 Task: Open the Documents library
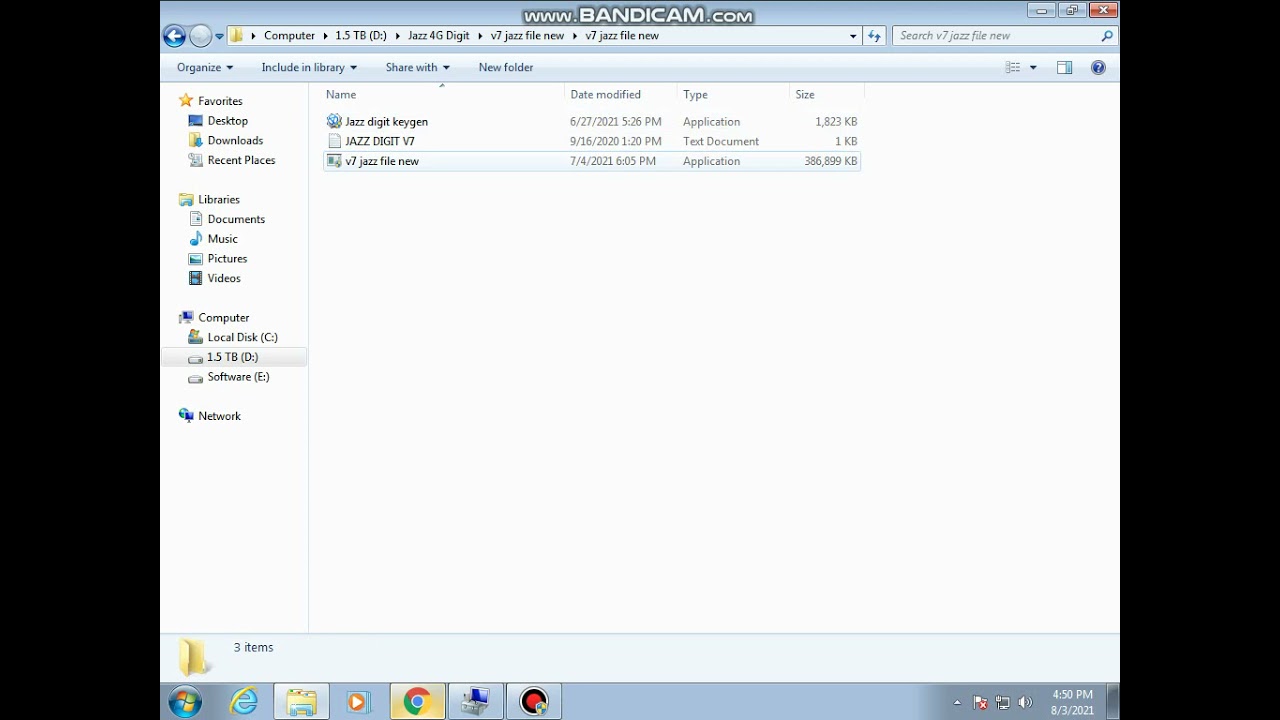[x=236, y=219]
